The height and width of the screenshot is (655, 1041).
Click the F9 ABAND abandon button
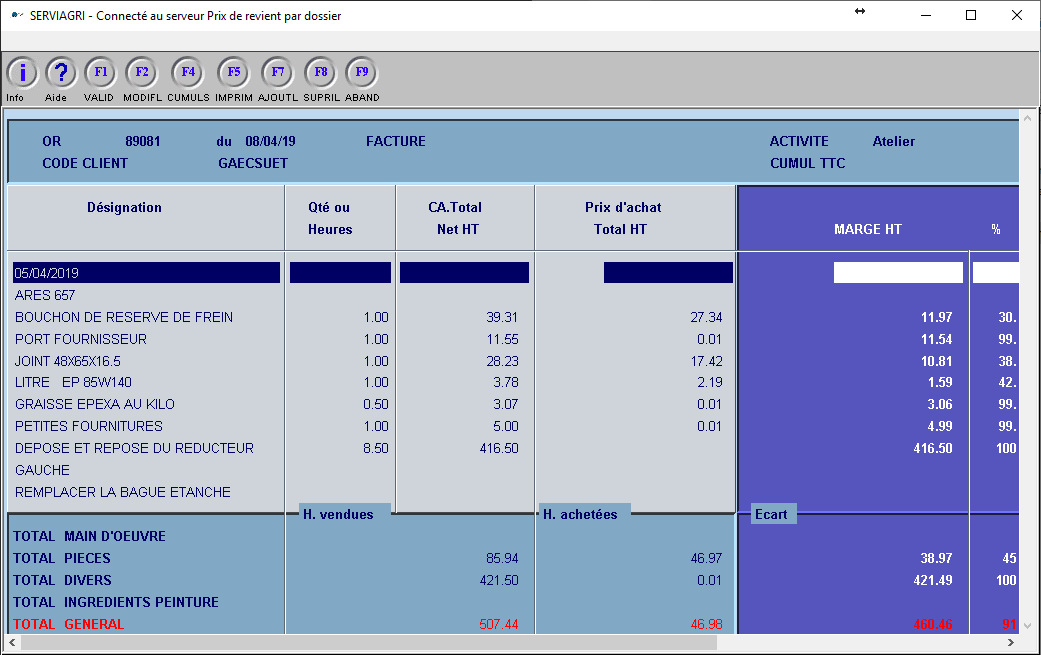[362, 72]
